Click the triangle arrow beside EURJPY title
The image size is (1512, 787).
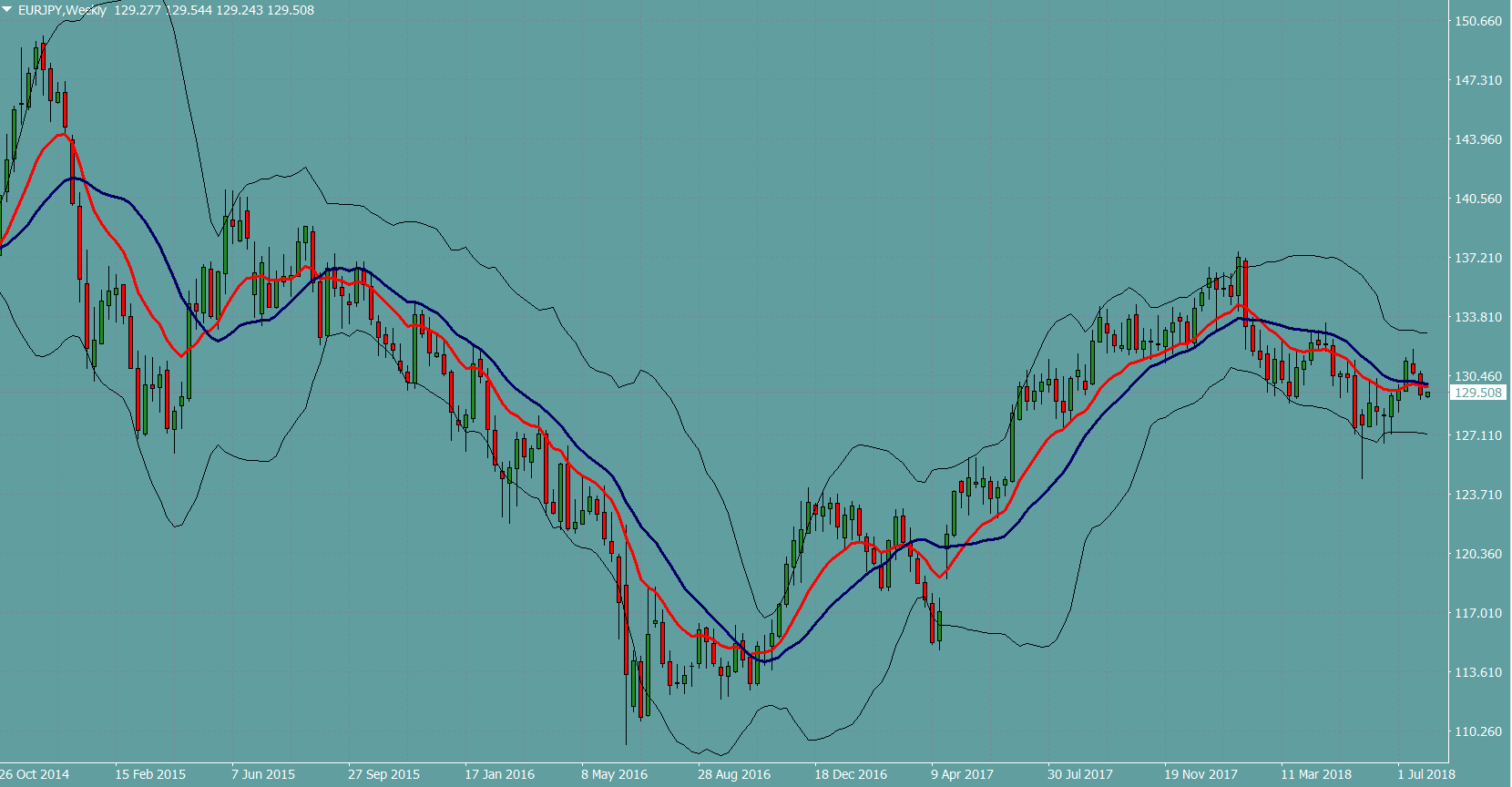(7, 9)
